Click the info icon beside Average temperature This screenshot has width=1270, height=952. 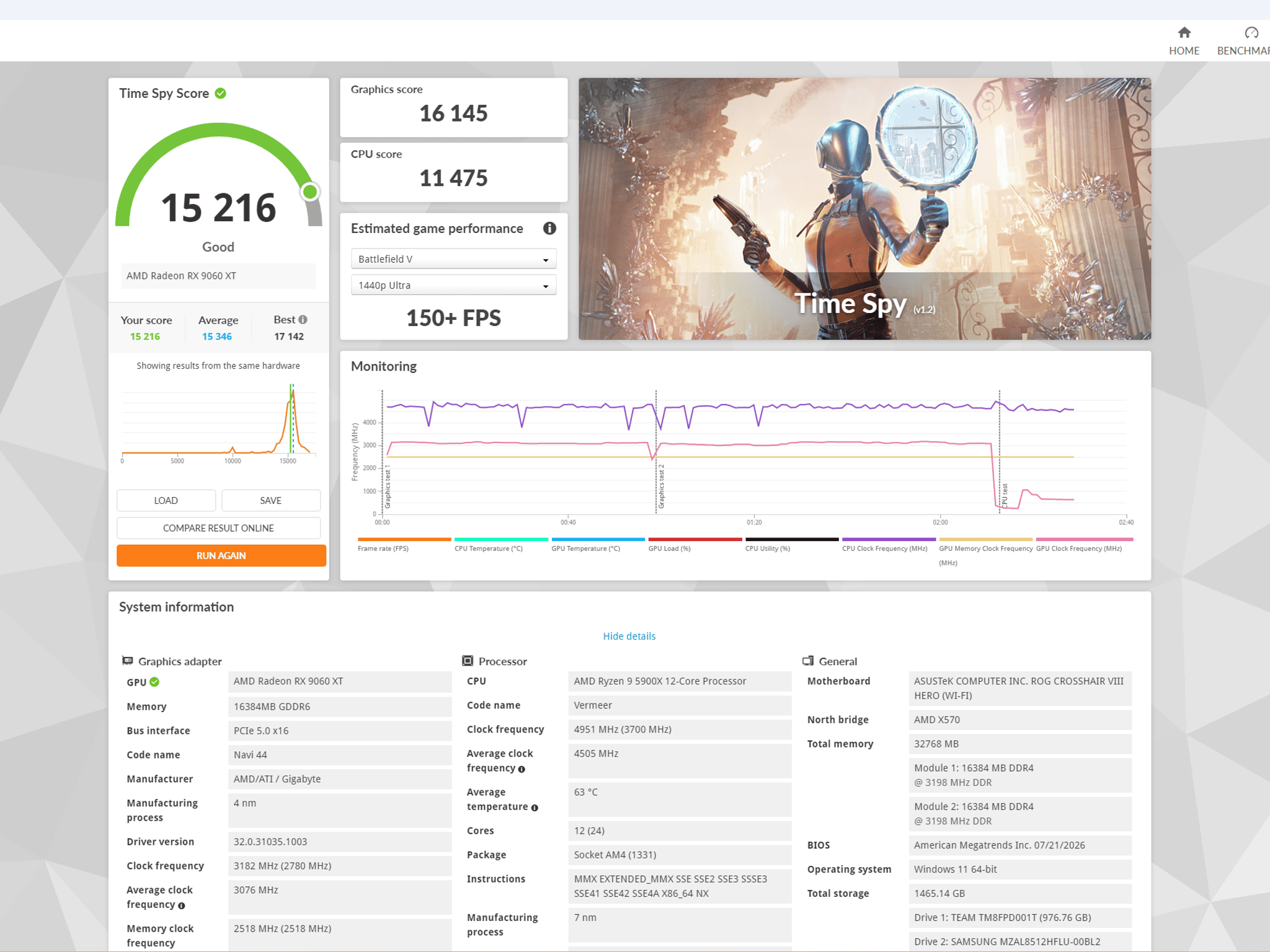coord(535,808)
